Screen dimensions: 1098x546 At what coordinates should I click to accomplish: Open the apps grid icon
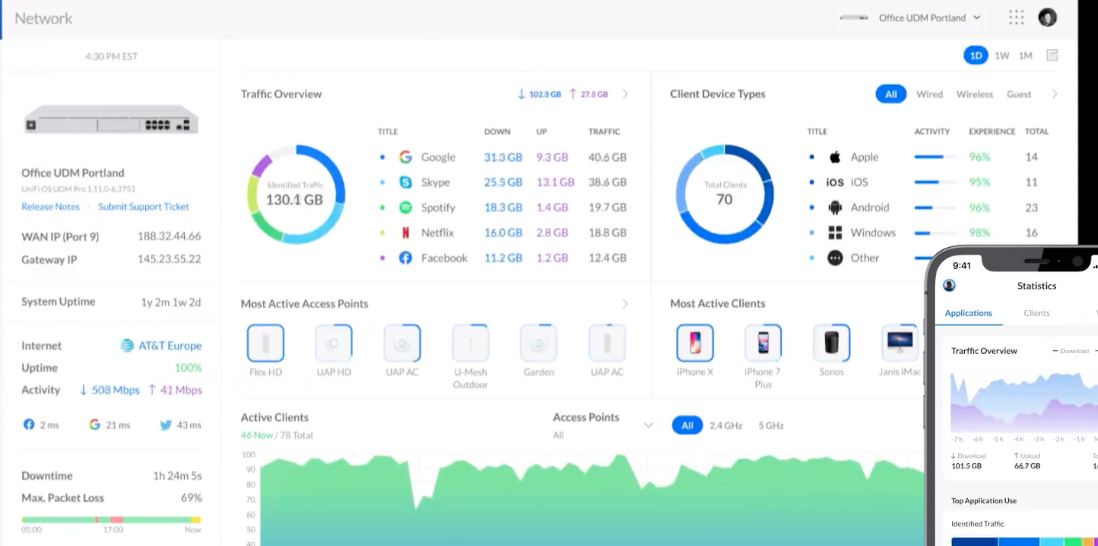click(x=1016, y=18)
